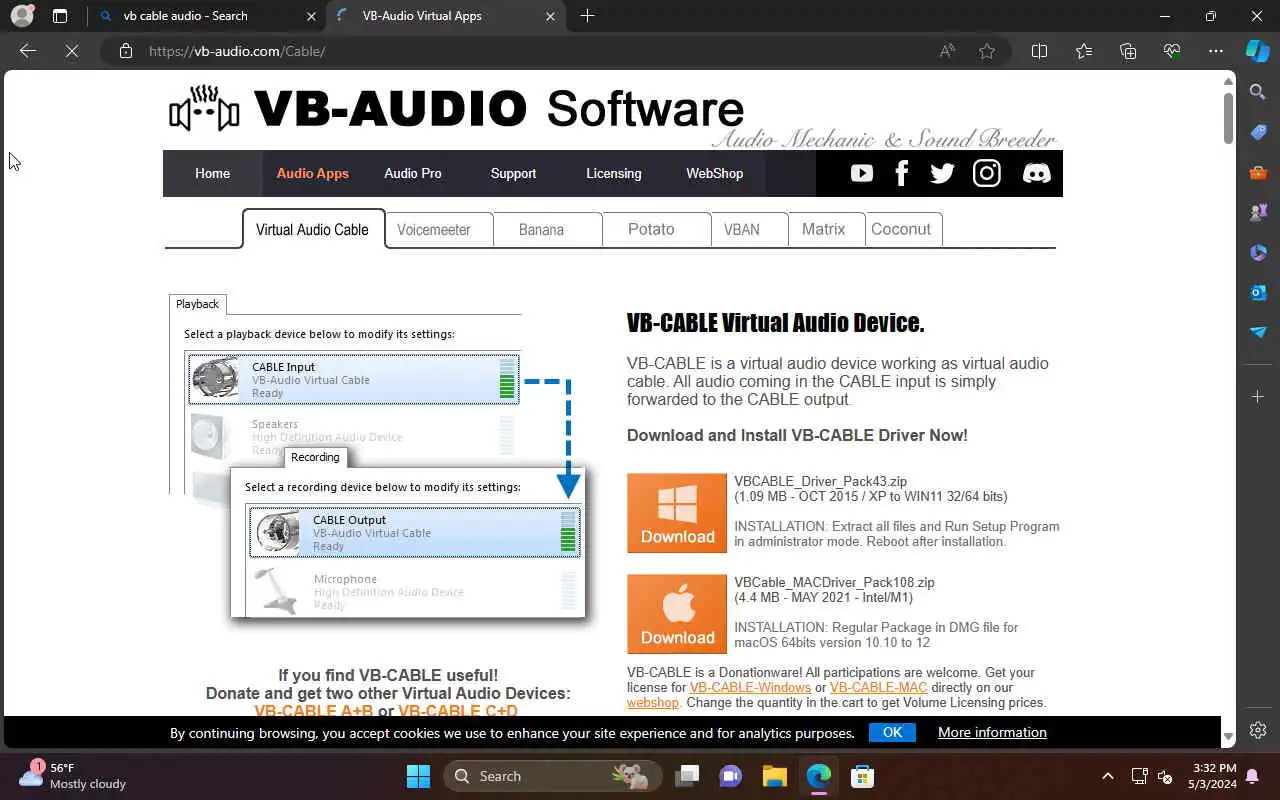Screen dimensions: 1280x800
Task: Open the Favorites list icon
Action: coord(1084,51)
